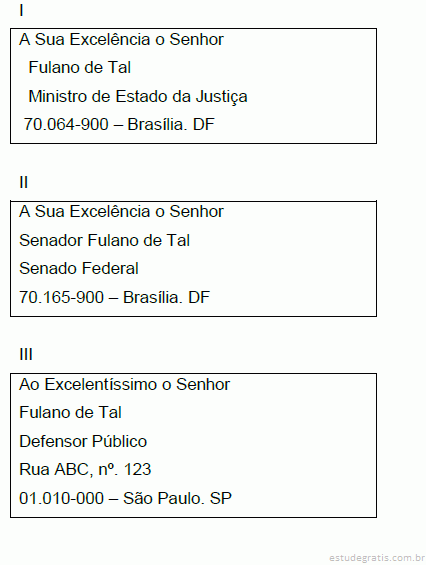
Task: Click the '70.165-900 – Brasília. DF' line
Action: 114,298
